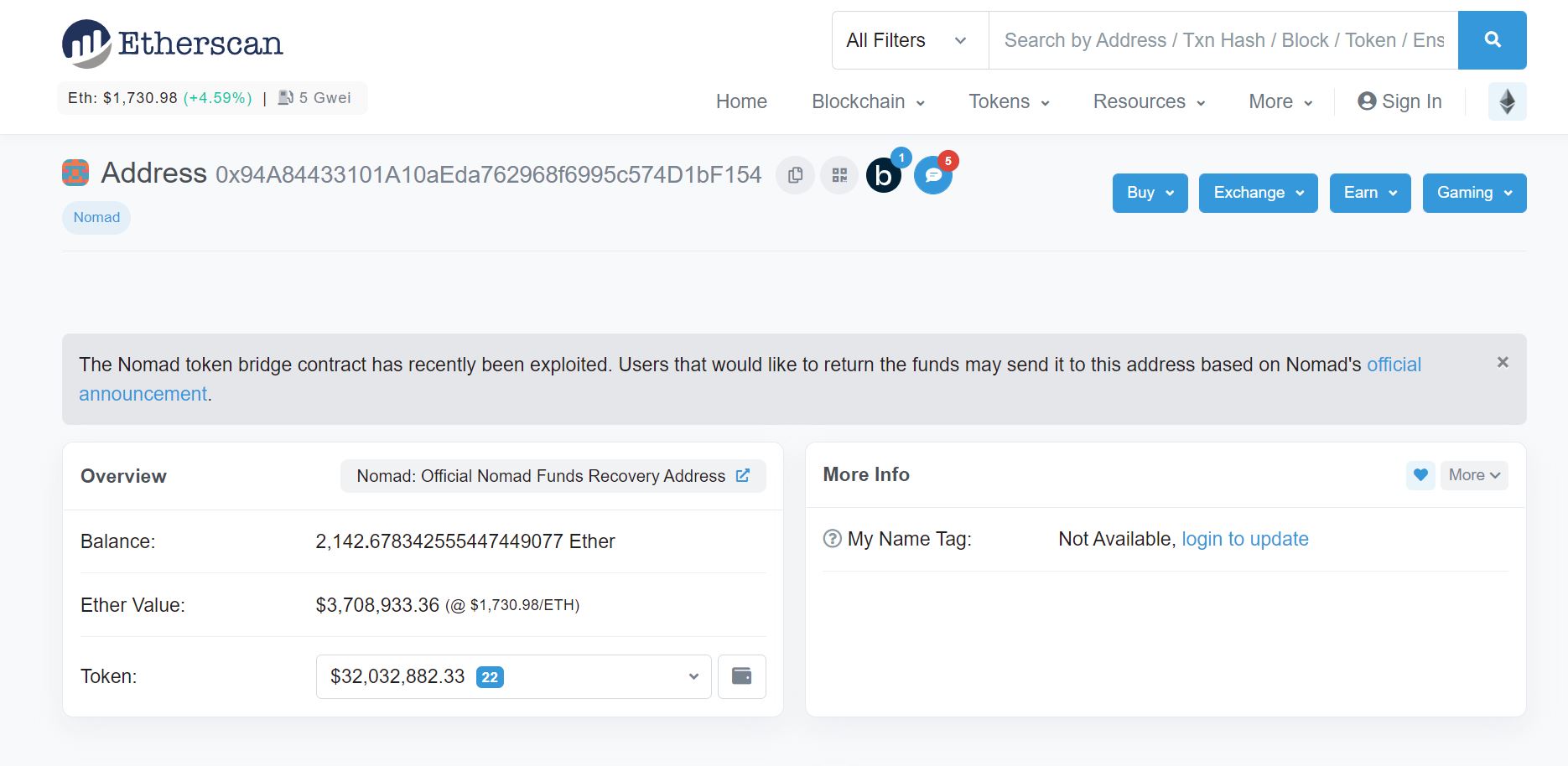This screenshot has width=1568, height=766.
Task: Click the Sign In user icon link
Action: tap(1399, 101)
